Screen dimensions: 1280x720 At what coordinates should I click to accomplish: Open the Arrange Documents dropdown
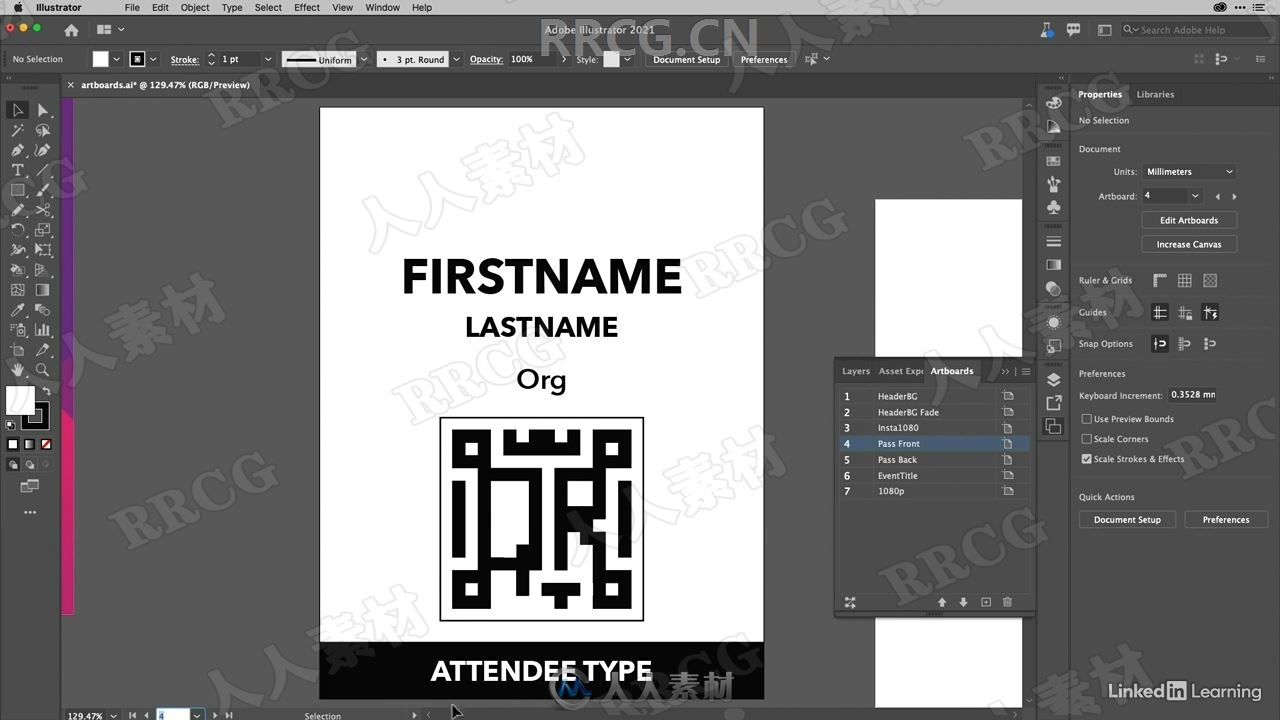(110, 30)
